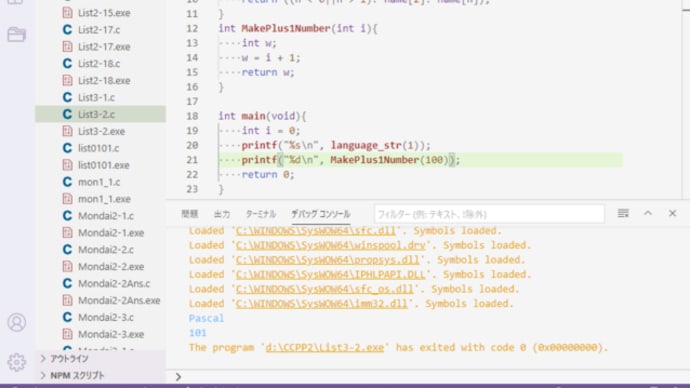The width and height of the screenshot is (690, 388).
Task: Switch to the 問題 tab
Action: [190, 214]
